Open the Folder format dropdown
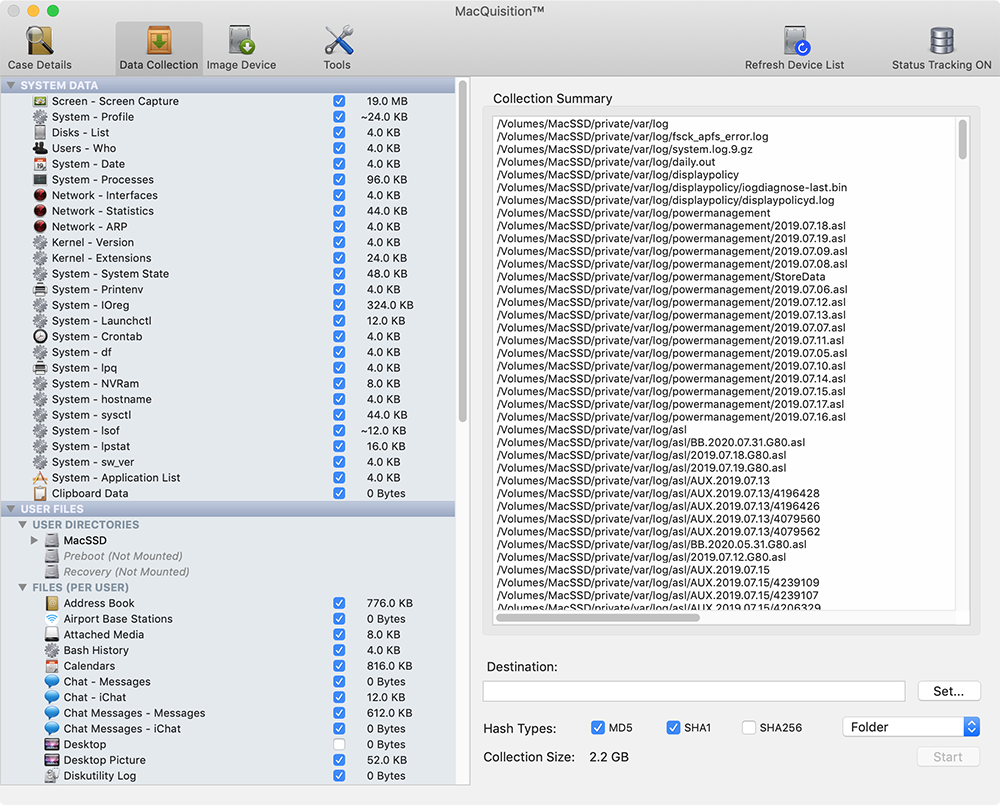 coord(911,727)
